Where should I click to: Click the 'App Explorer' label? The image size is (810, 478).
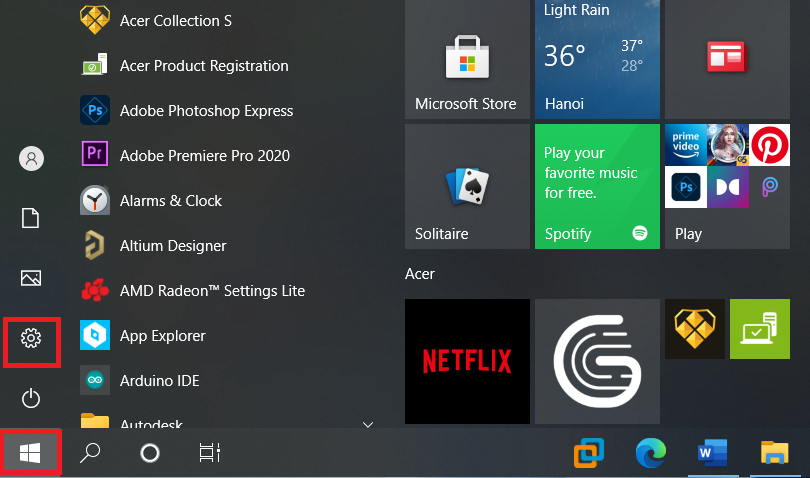point(163,336)
